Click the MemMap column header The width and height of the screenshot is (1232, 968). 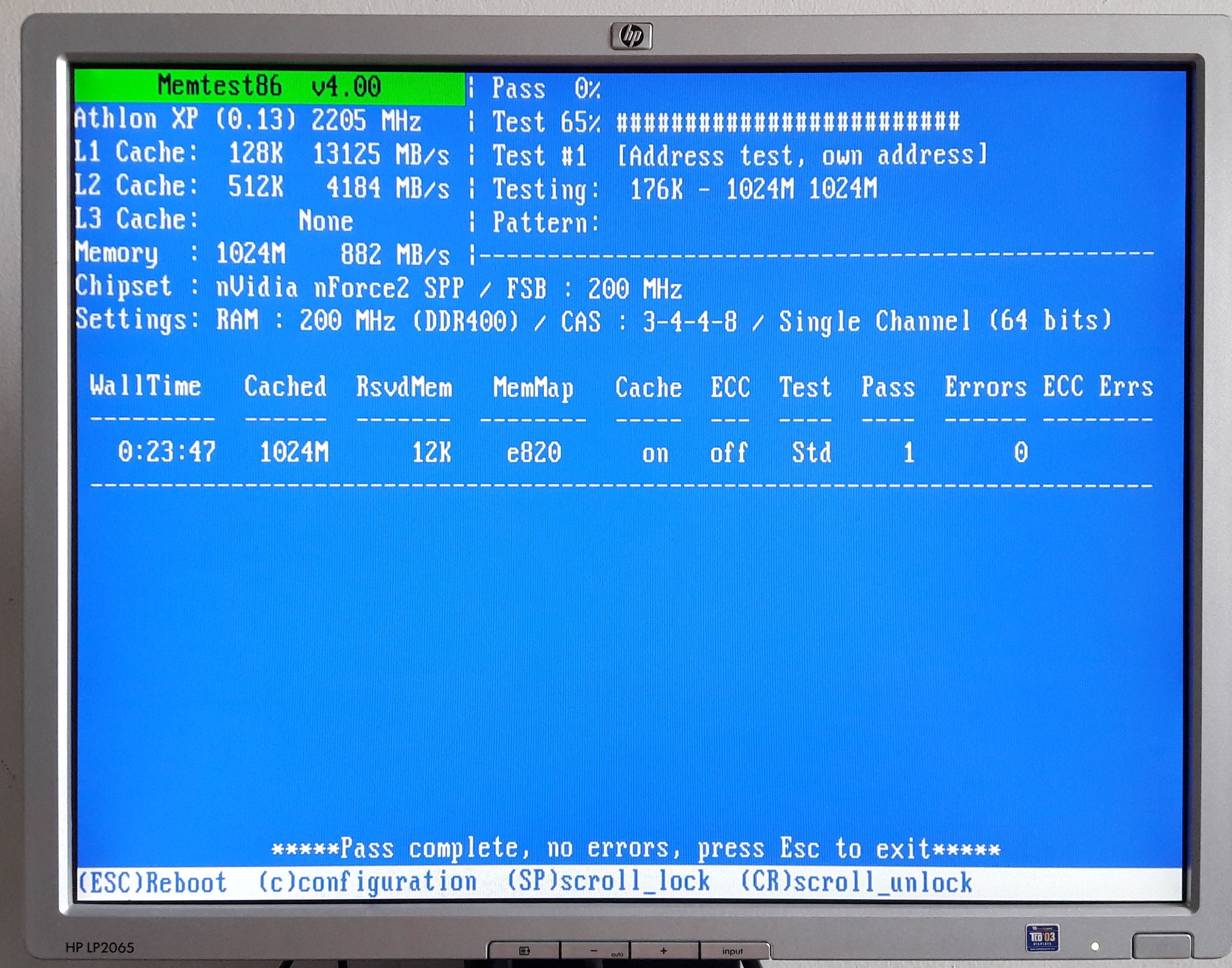533,389
